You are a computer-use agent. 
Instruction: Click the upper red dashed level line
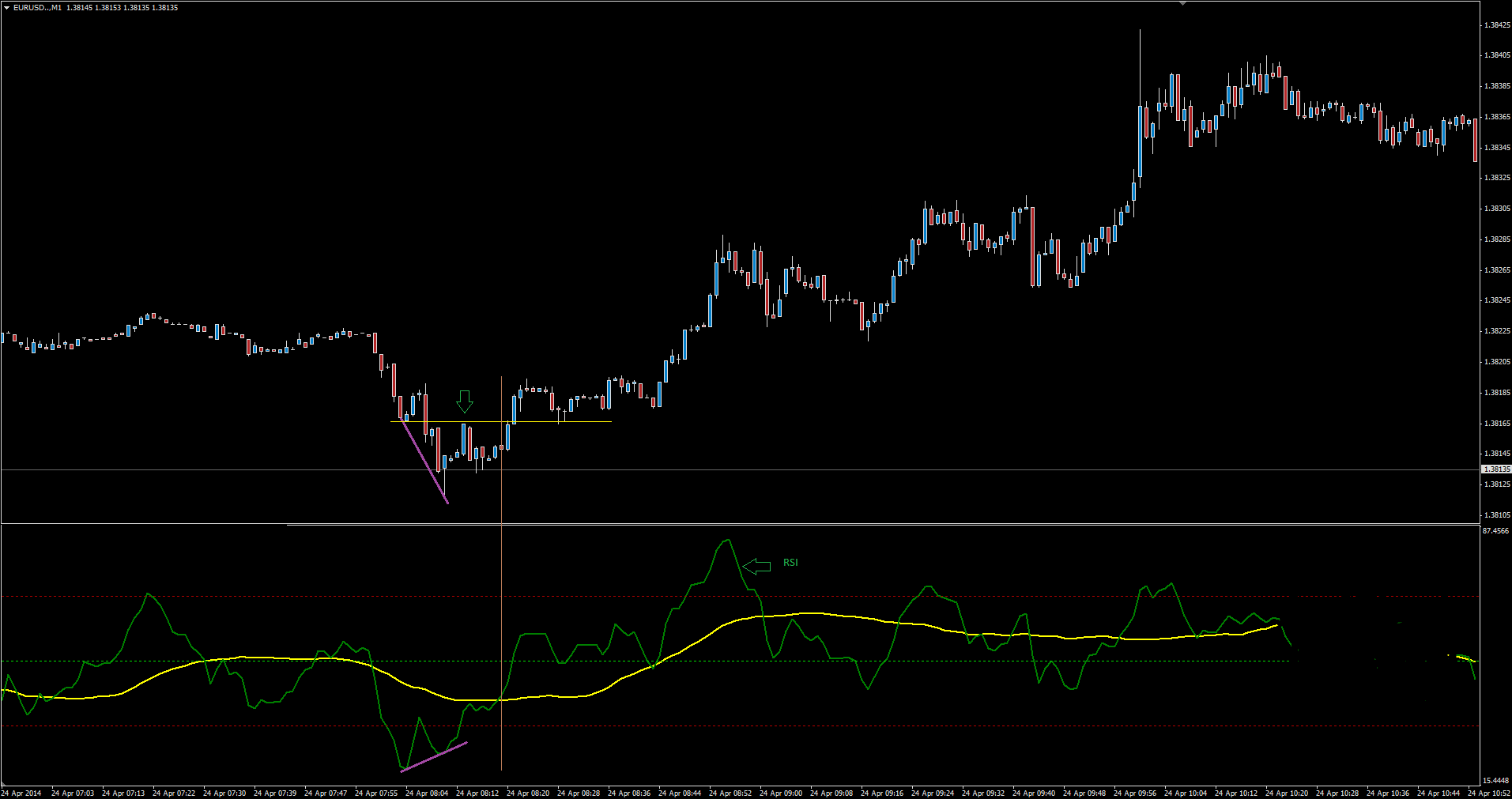[237, 597]
